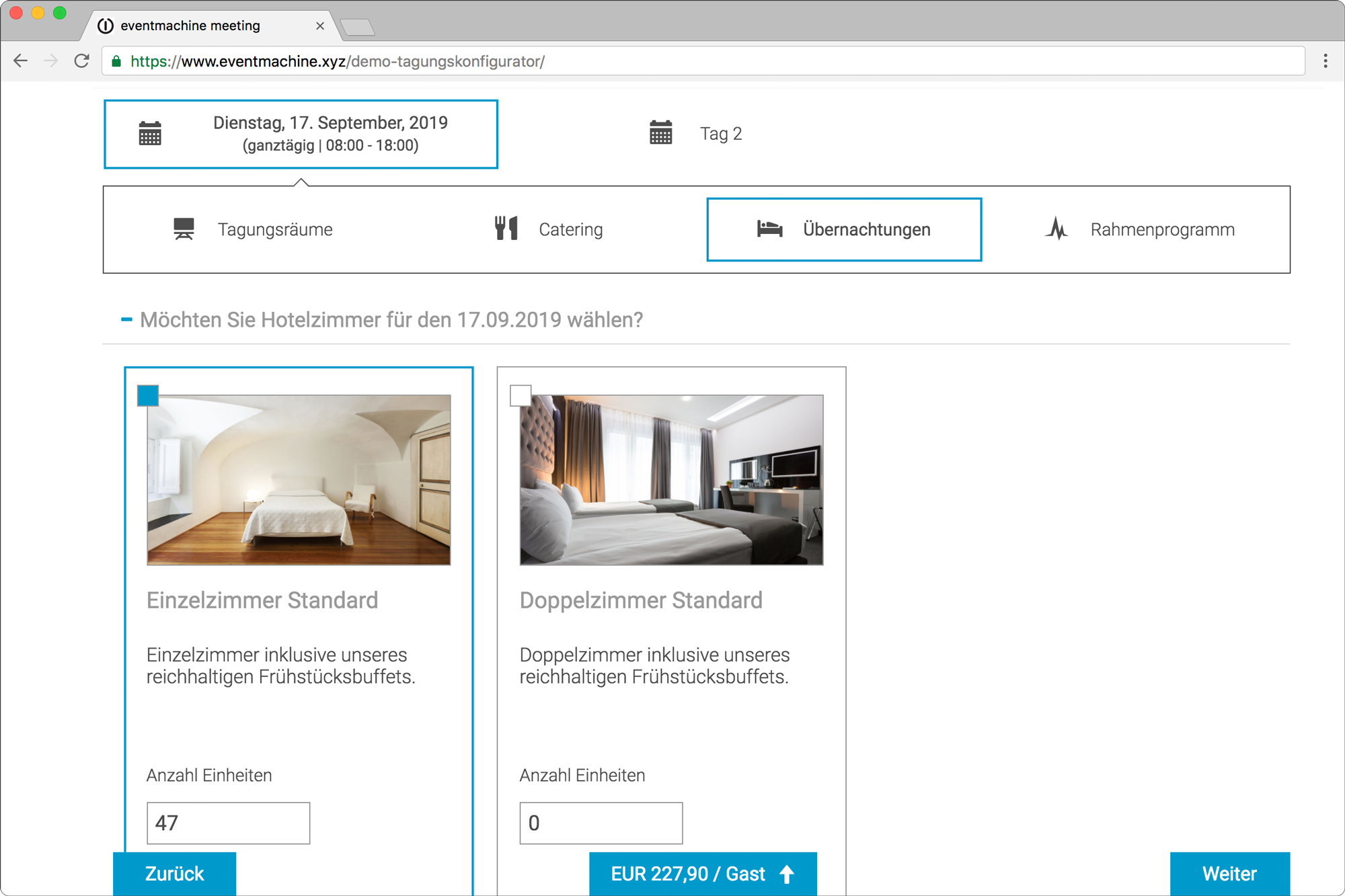Switch to the Tag 2 day tab
The width and height of the screenshot is (1345, 896).
[720, 134]
